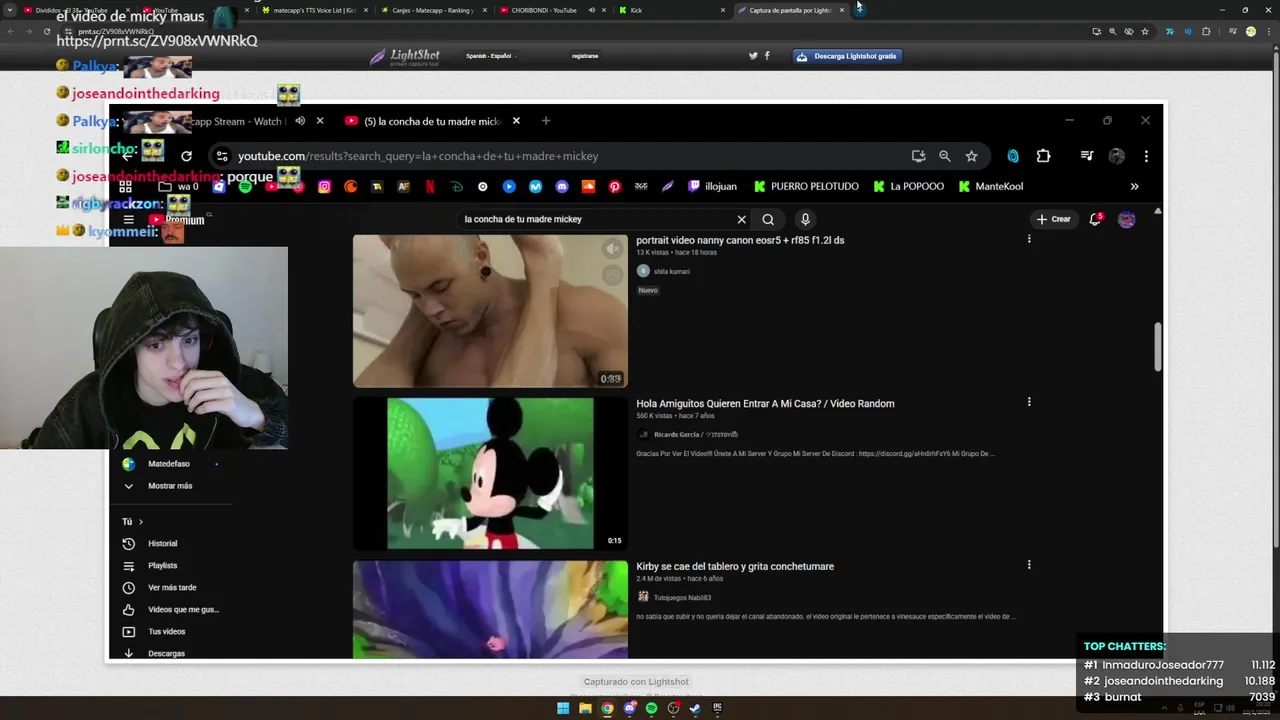Open the inner browser media control icon
The image size is (1280, 720).
pyautogui.click(x=1087, y=156)
